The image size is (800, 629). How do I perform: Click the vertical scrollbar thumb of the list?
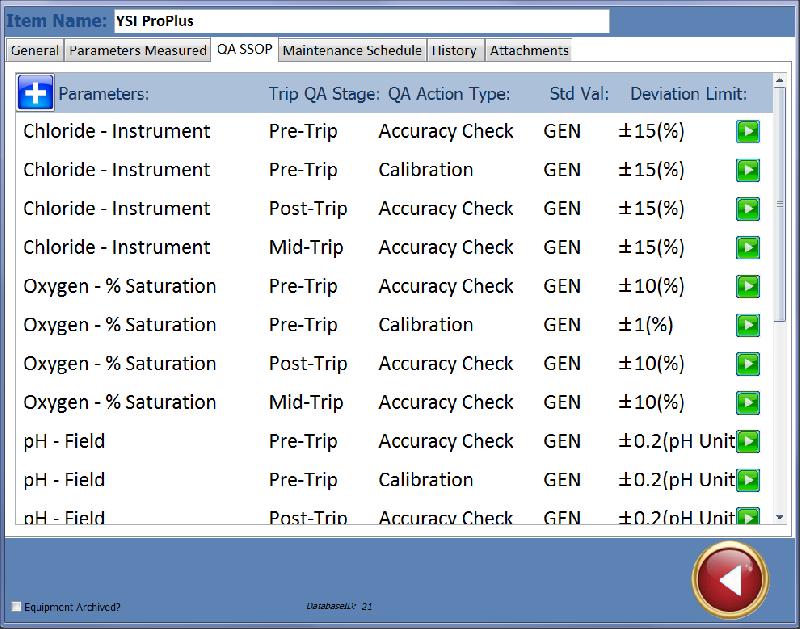pos(779,205)
